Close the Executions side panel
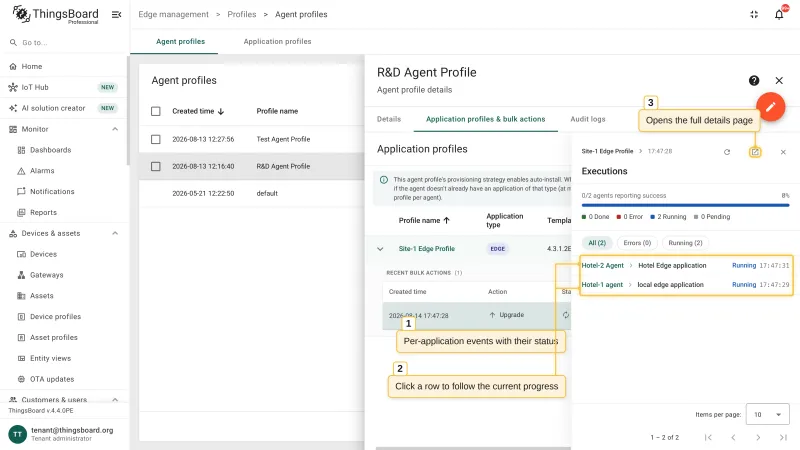 pos(783,152)
